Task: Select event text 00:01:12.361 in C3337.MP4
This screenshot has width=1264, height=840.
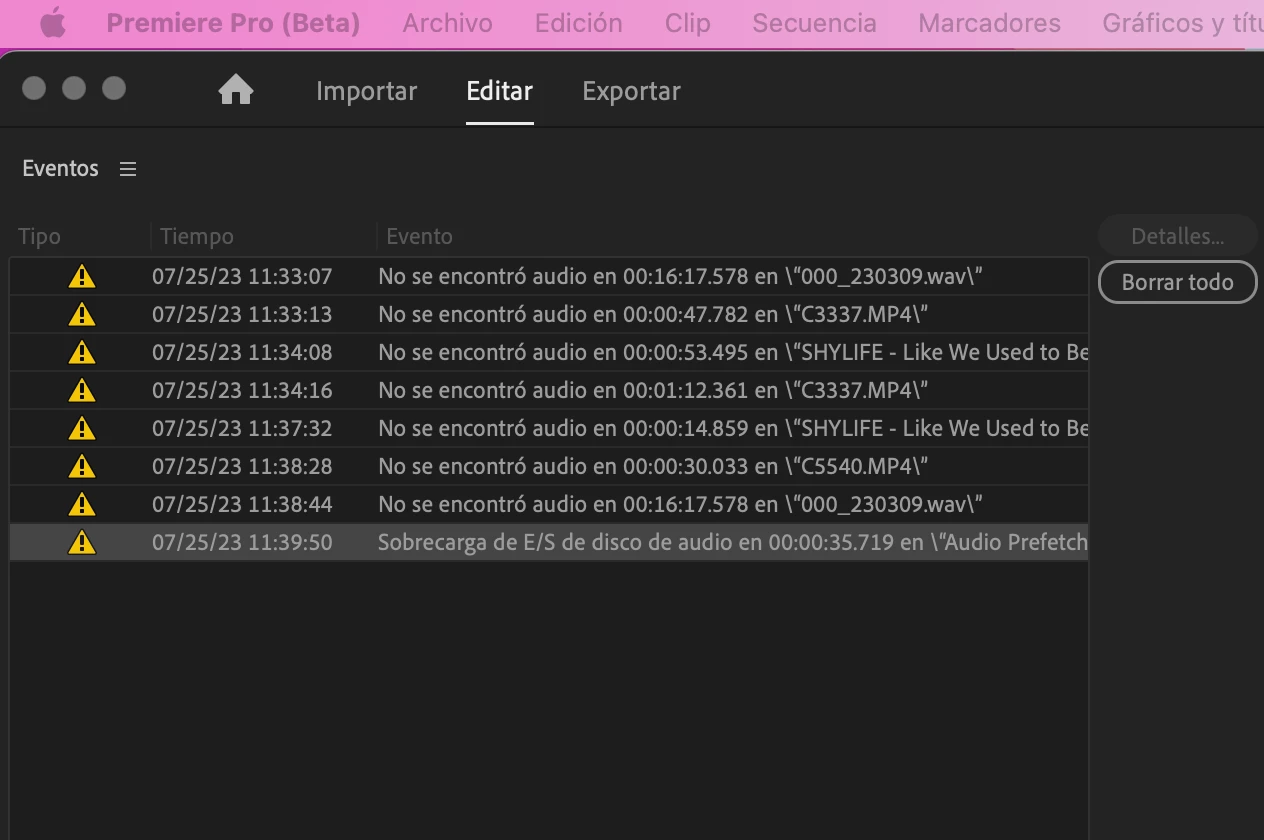Action: tap(653, 390)
